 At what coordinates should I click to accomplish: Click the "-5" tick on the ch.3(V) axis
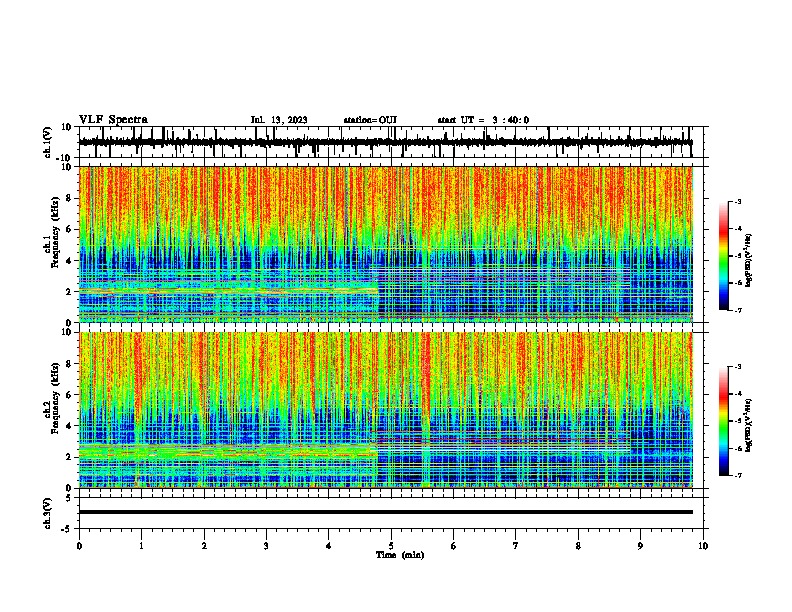(68, 529)
